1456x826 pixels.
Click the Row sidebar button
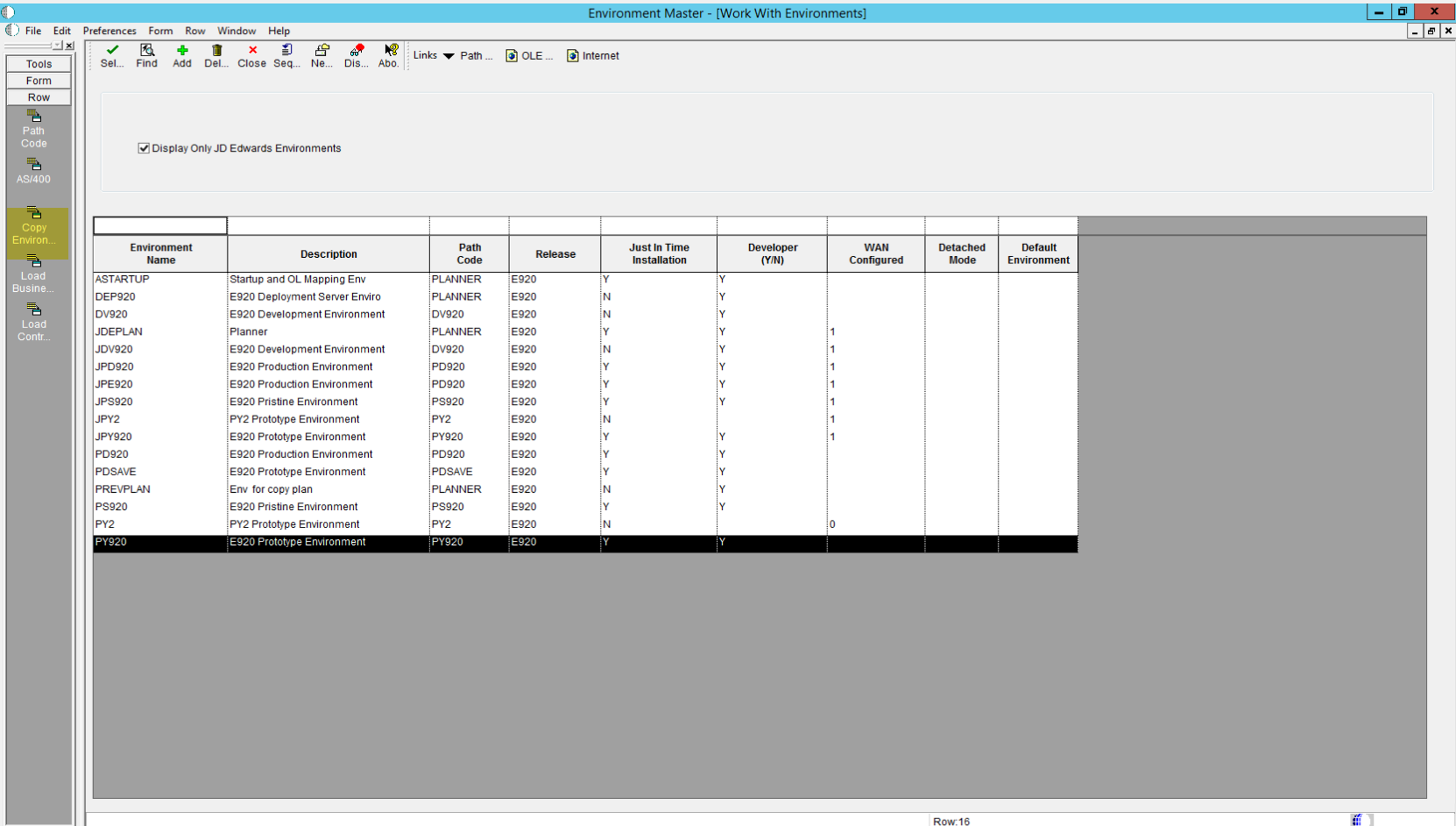tap(39, 97)
